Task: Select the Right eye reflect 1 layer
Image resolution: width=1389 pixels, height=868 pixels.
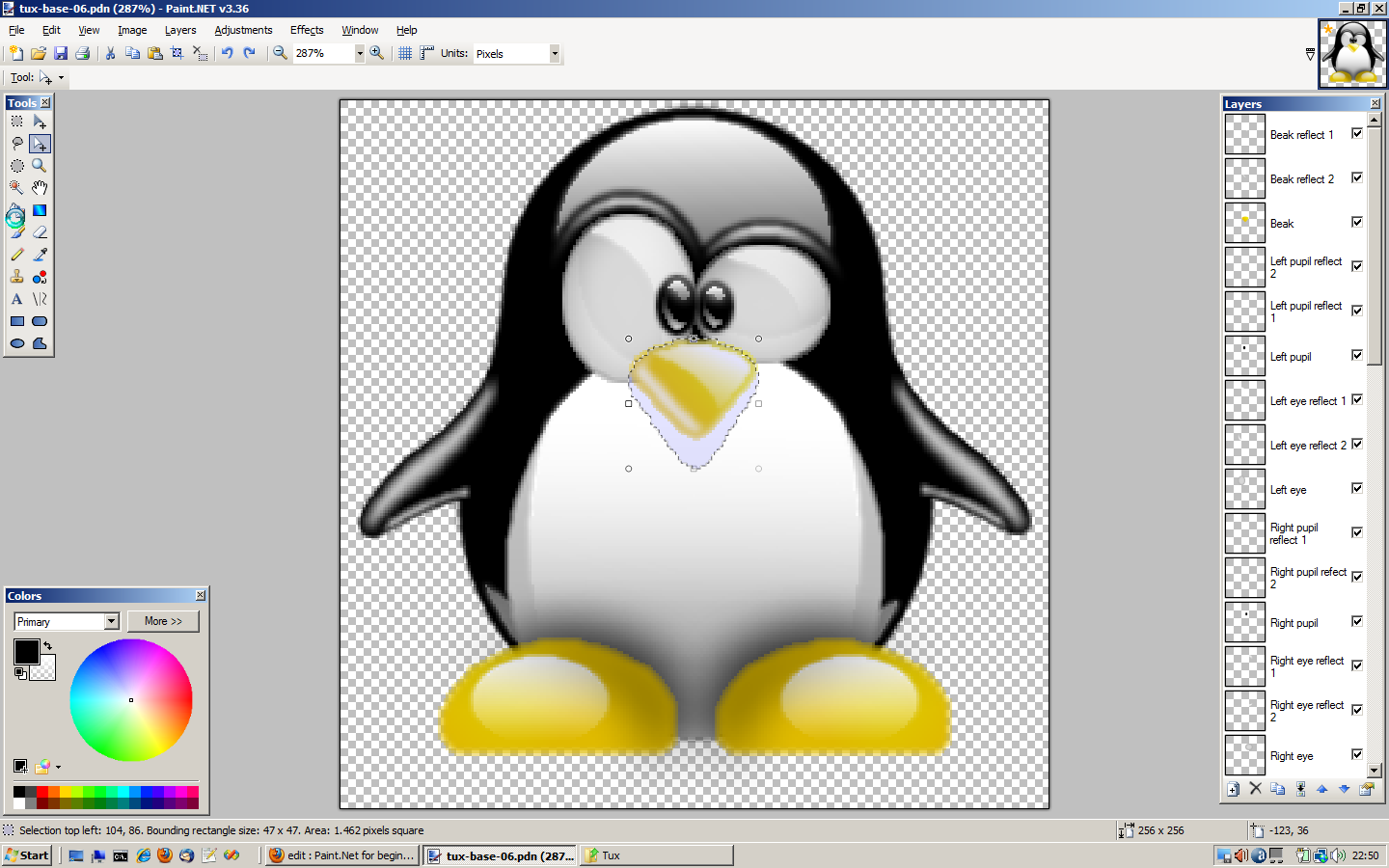Action: [x=1294, y=665]
